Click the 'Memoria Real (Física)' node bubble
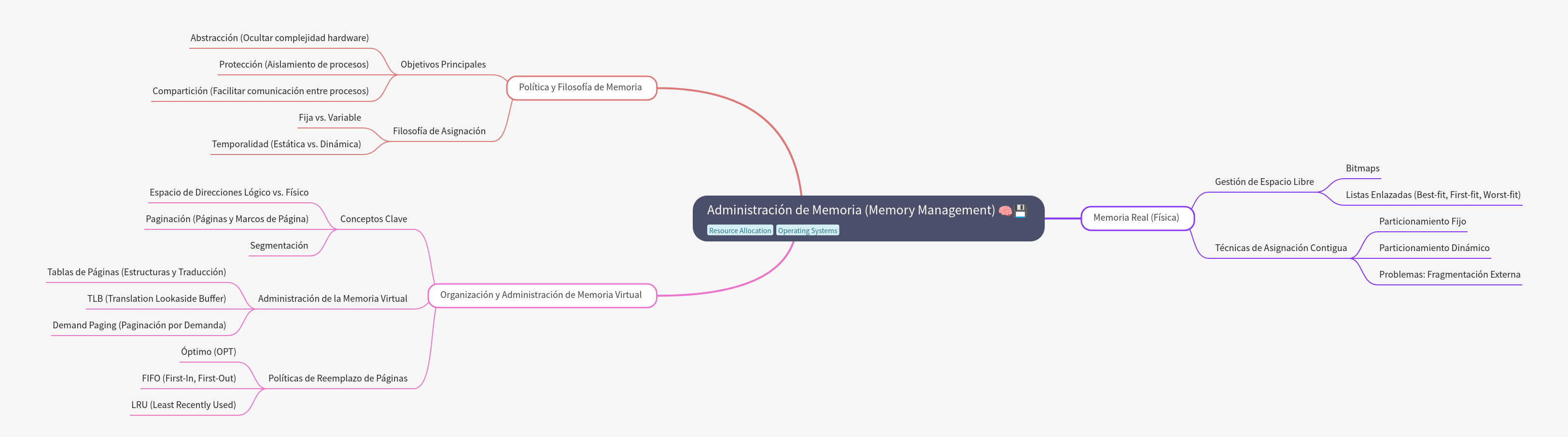 pyautogui.click(x=1136, y=217)
